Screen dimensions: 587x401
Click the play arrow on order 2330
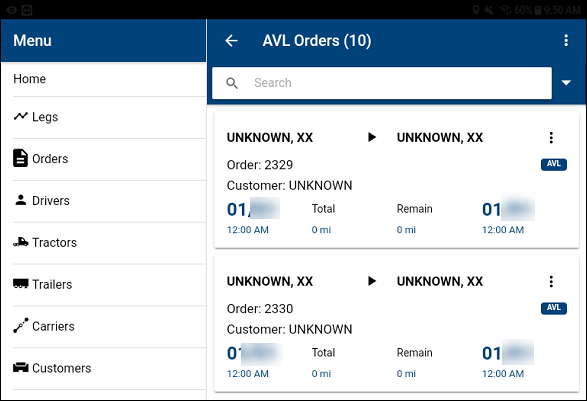(x=372, y=281)
